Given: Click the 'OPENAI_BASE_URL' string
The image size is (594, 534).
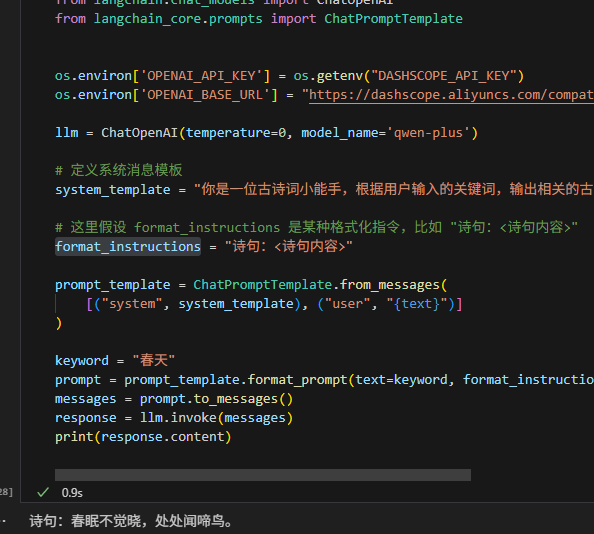Looking at the screenshot, I should (205, 95).
